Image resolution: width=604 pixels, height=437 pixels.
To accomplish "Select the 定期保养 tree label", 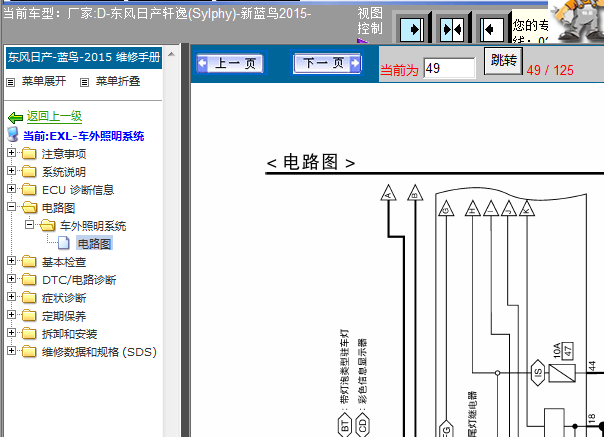I will click(x=64, y=316).
